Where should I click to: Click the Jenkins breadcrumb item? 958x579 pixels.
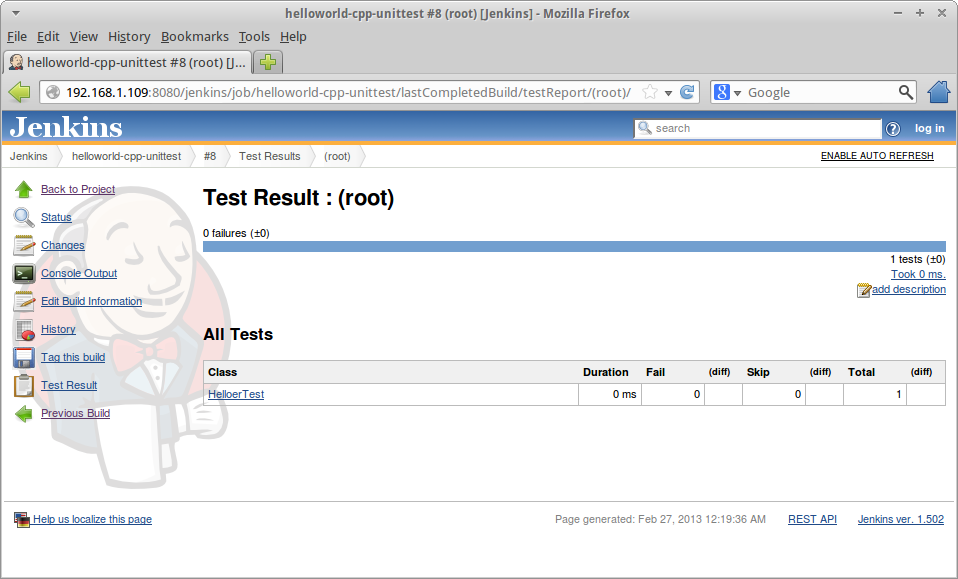tap(28, 156)
